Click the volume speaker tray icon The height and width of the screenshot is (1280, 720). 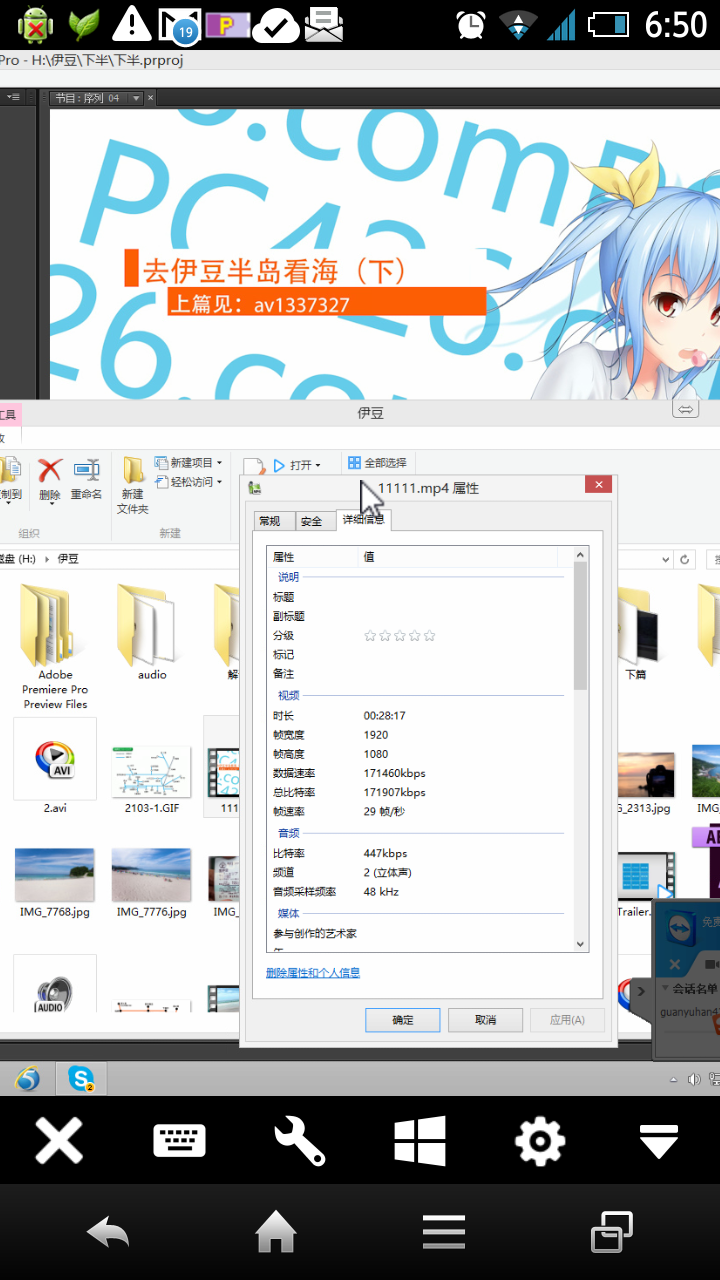coord(694,1079)
